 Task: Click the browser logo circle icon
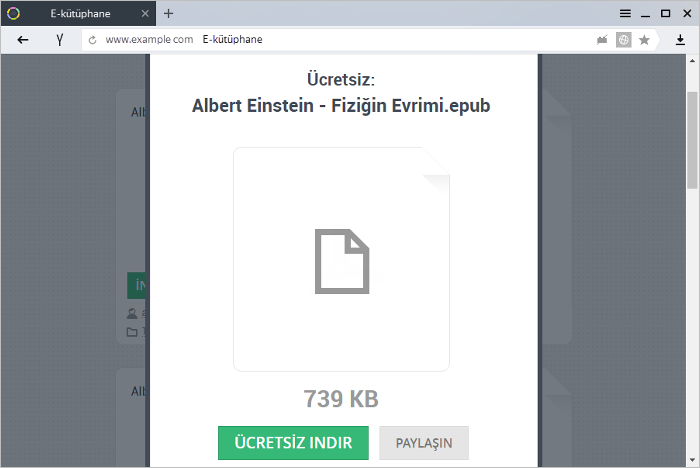(x=13, y=13)
